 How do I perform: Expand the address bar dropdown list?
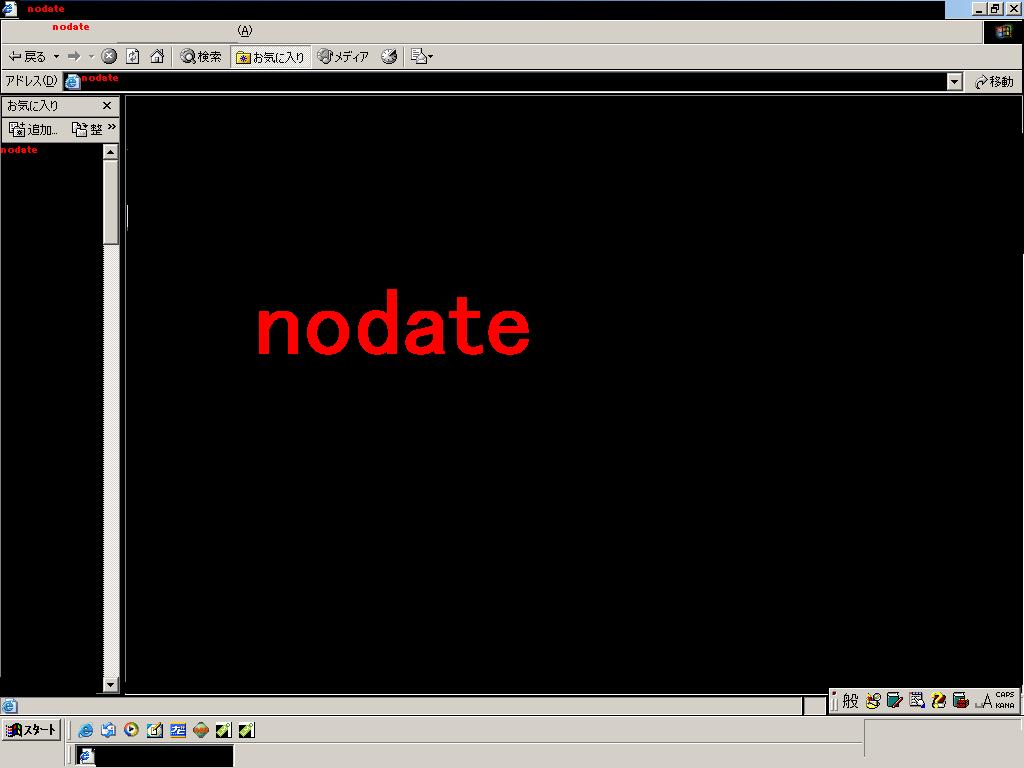[x=954, y=82]
